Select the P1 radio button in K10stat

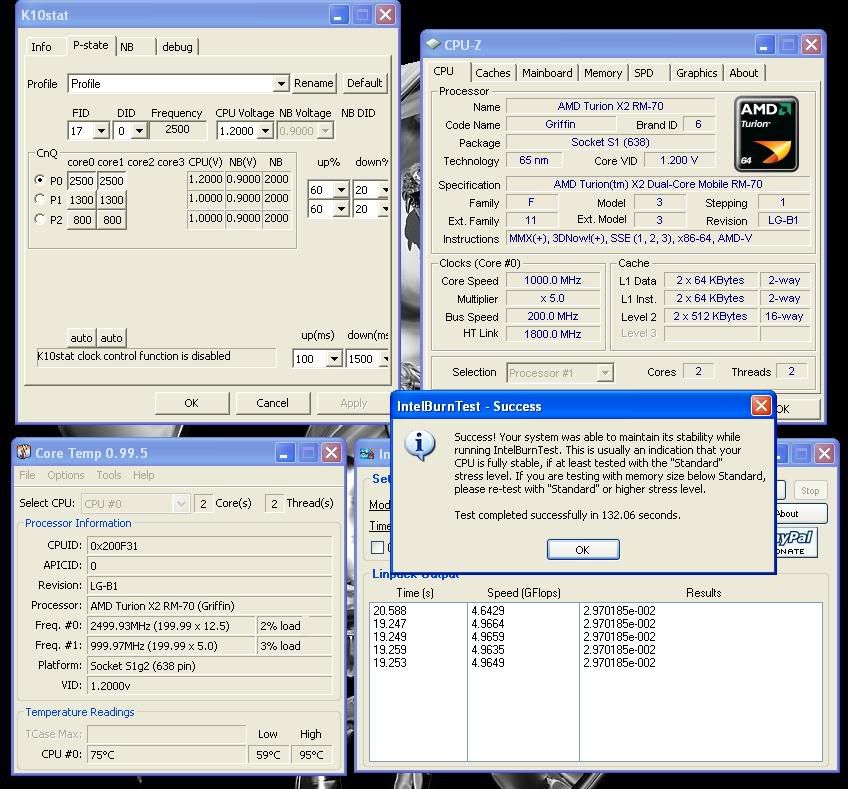tap(41, 200)
